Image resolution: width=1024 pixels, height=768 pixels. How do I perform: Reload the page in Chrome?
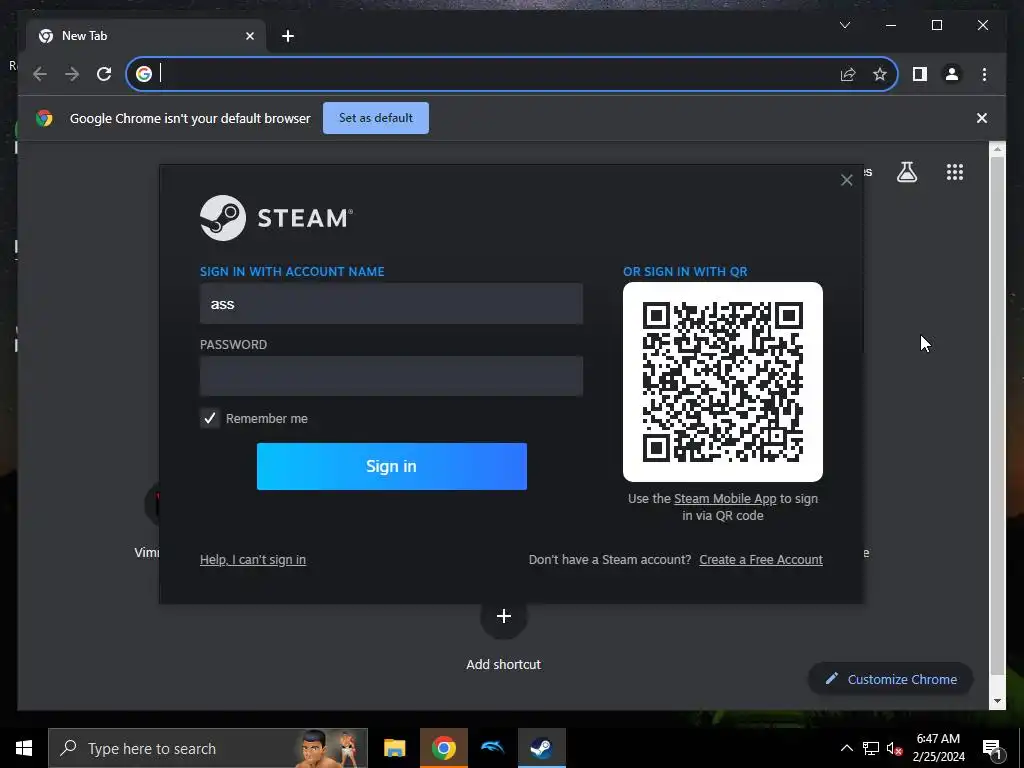pyautogui.click(x=104, y=74)
